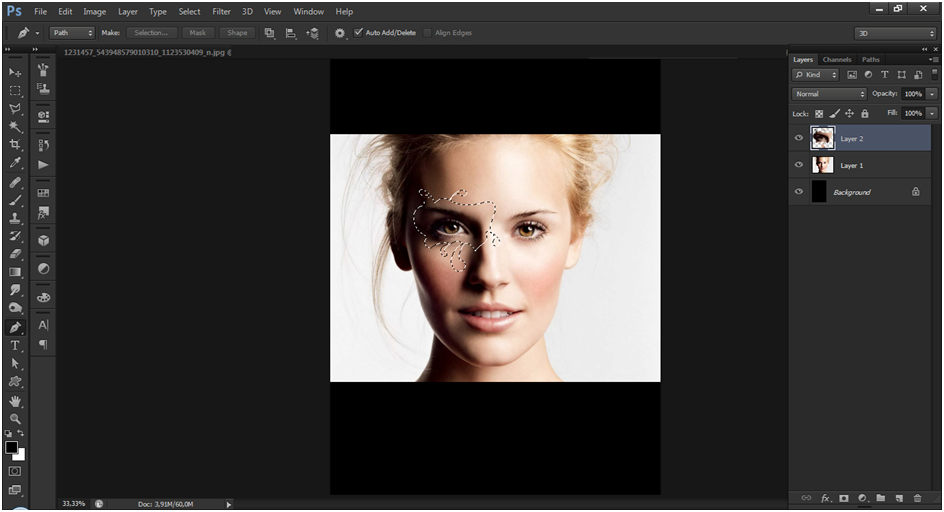Click the Lock transparent pixels icon

tap(819, 114)
